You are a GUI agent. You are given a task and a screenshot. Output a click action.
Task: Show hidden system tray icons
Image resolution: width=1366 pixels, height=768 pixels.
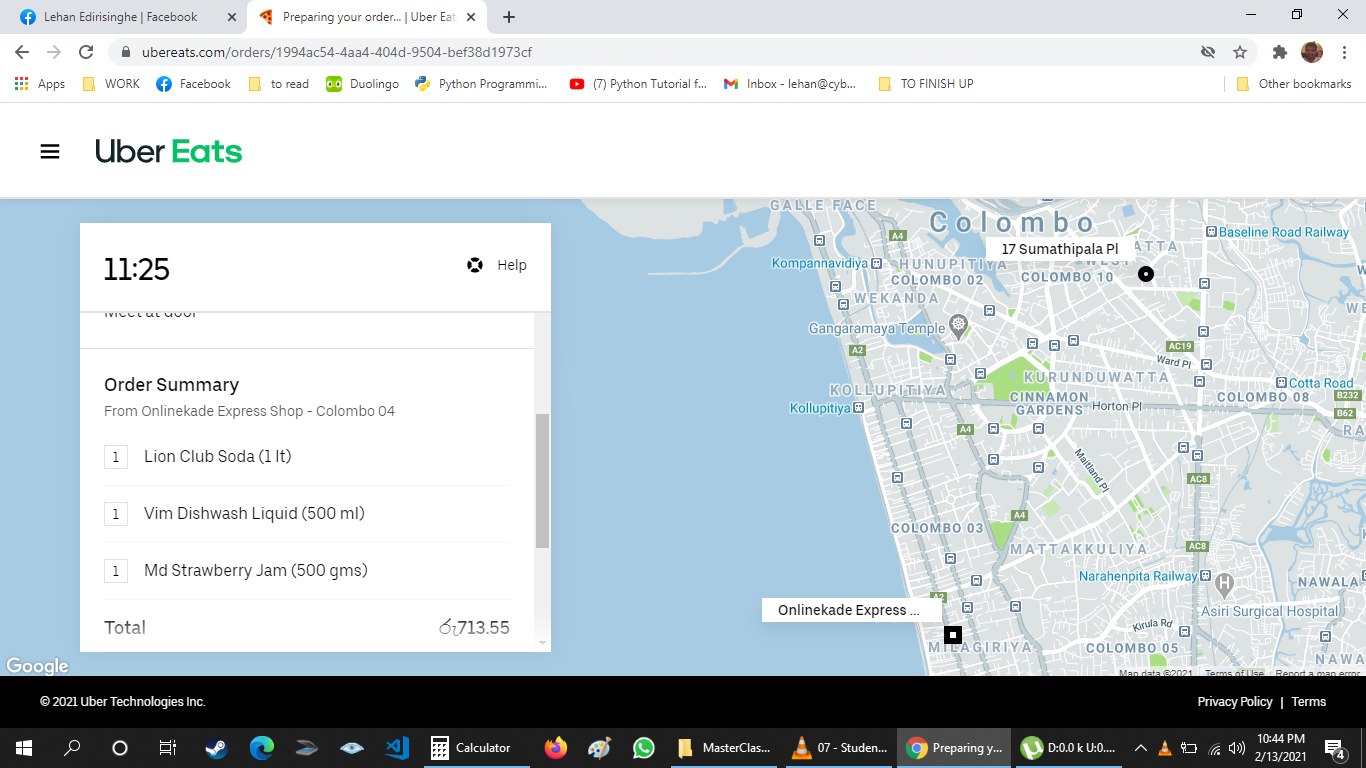click(x=1140, y=747)
